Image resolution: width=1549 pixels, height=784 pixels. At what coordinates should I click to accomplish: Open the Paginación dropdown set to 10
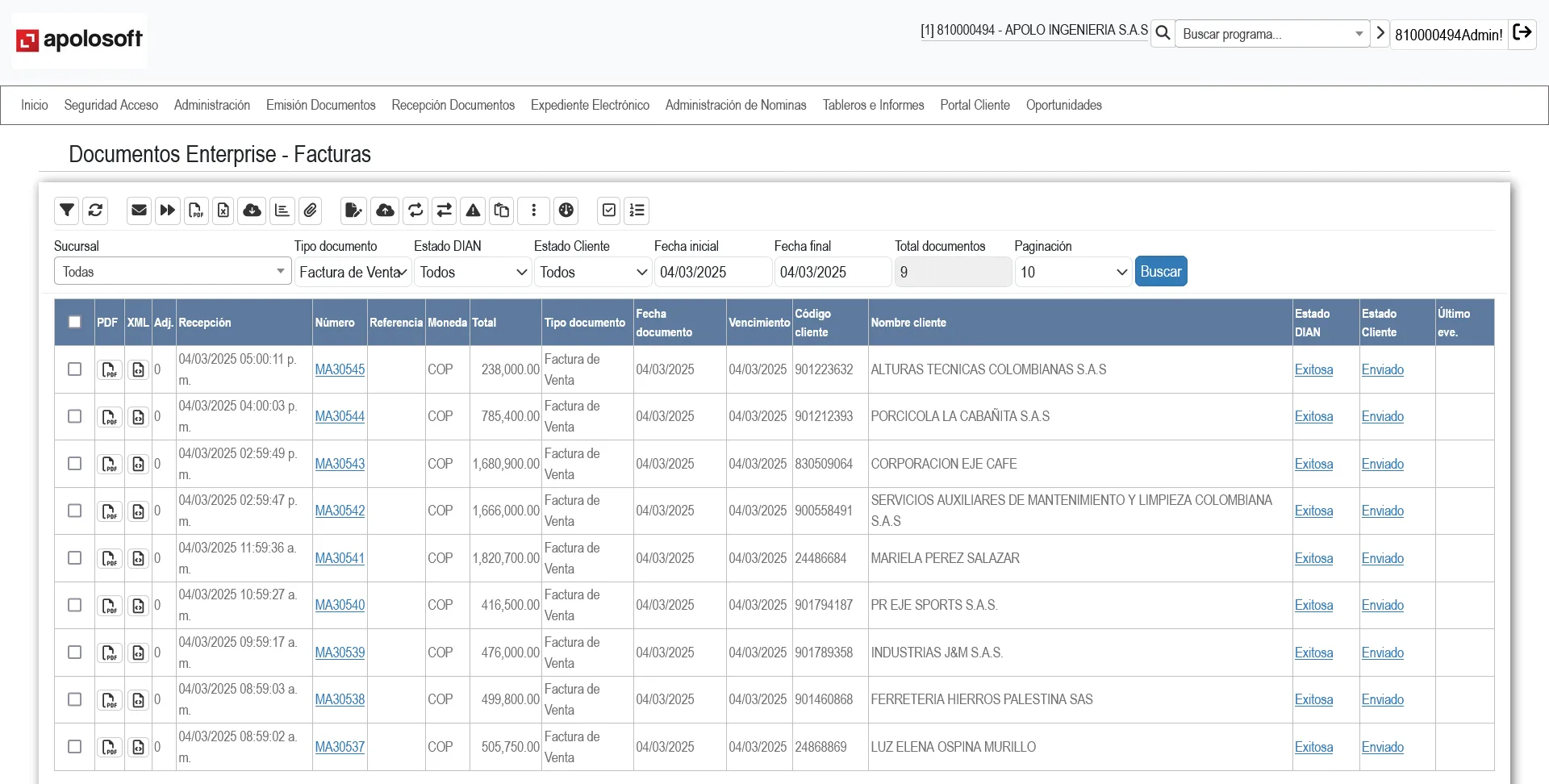1072,272
